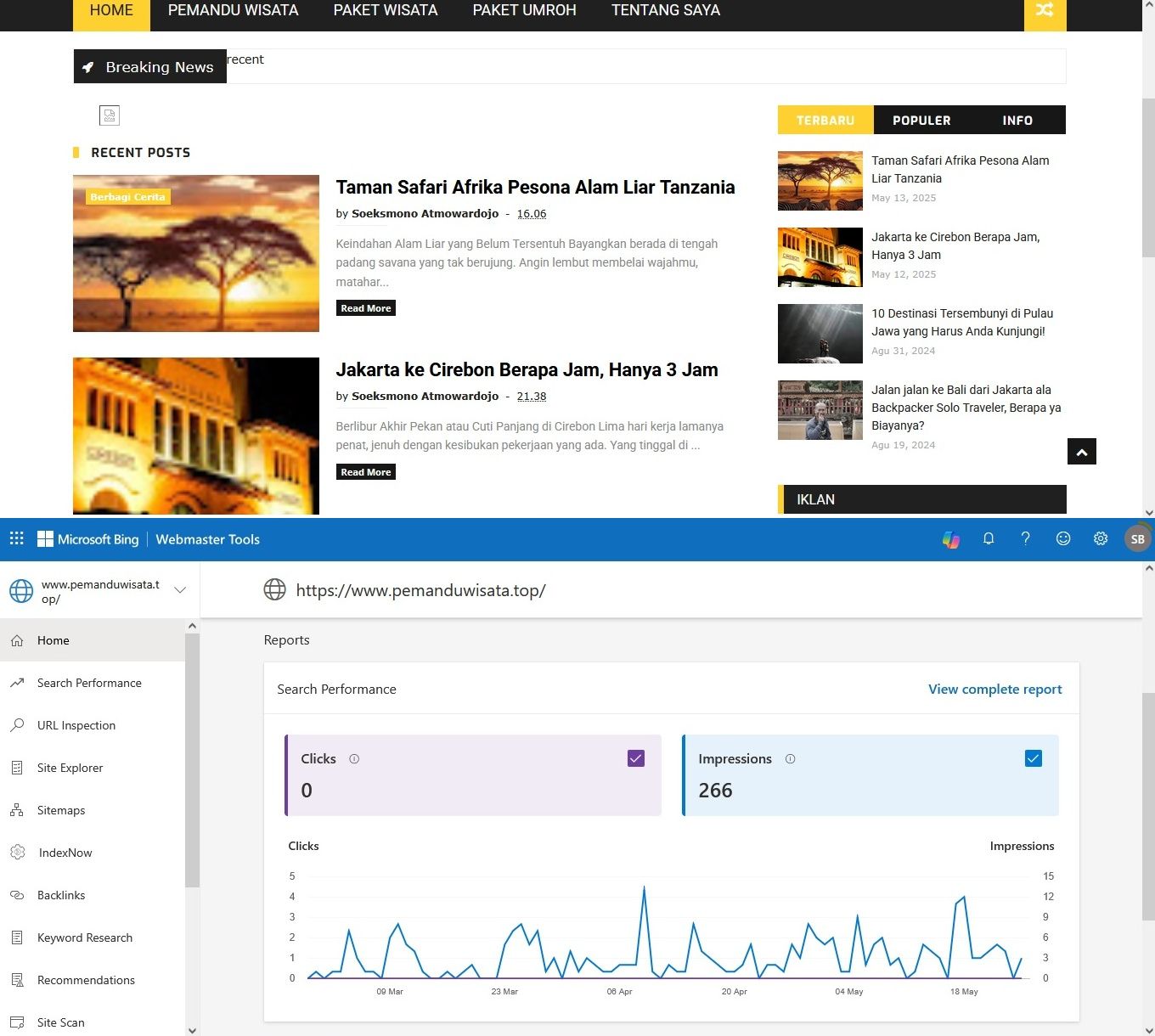The height and width of the screenshot is (1036, 1155).
Task: Open the PAKET UMROH menu item
Action: coord(524,11)
